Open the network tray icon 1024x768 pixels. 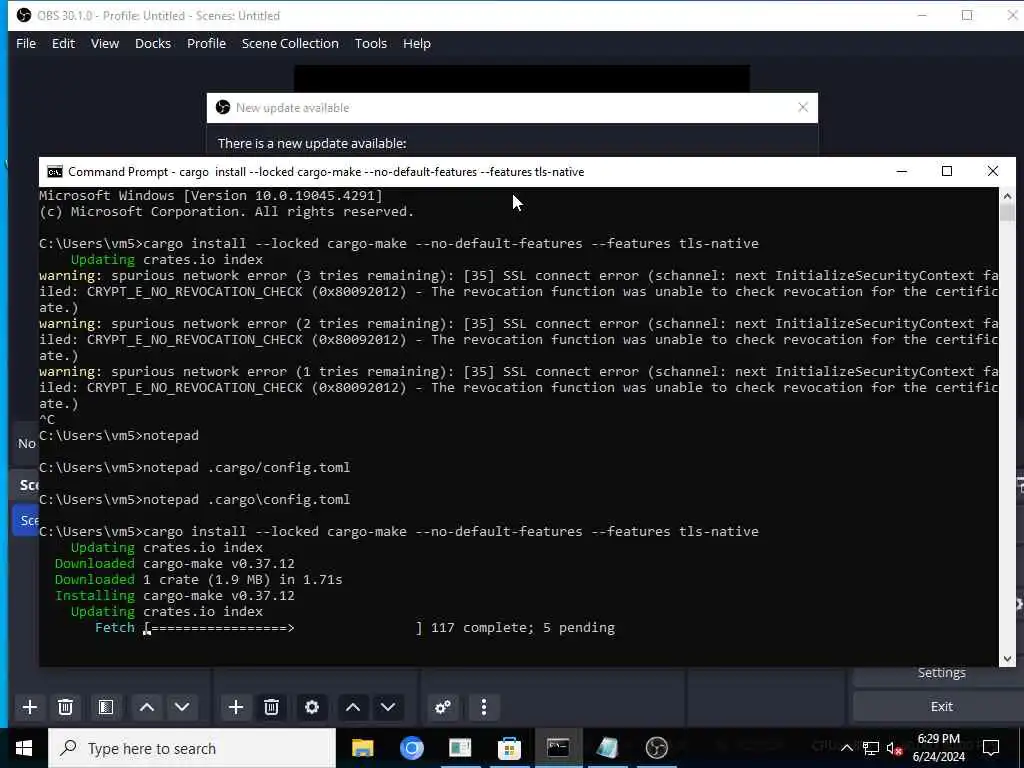tap(871, 748)
